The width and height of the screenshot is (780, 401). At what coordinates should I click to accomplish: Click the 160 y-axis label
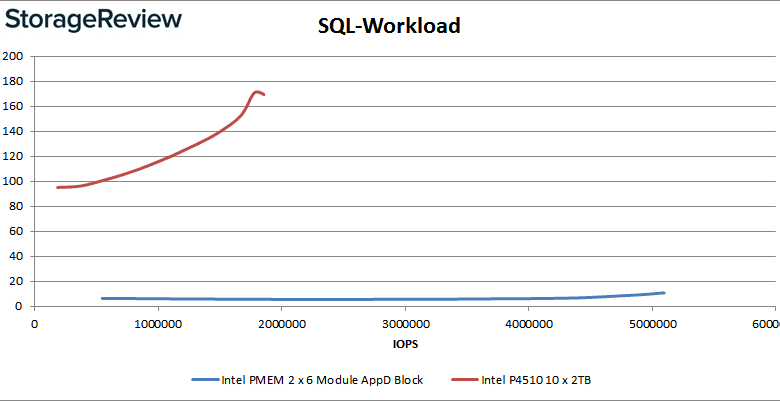pos(11,106)
